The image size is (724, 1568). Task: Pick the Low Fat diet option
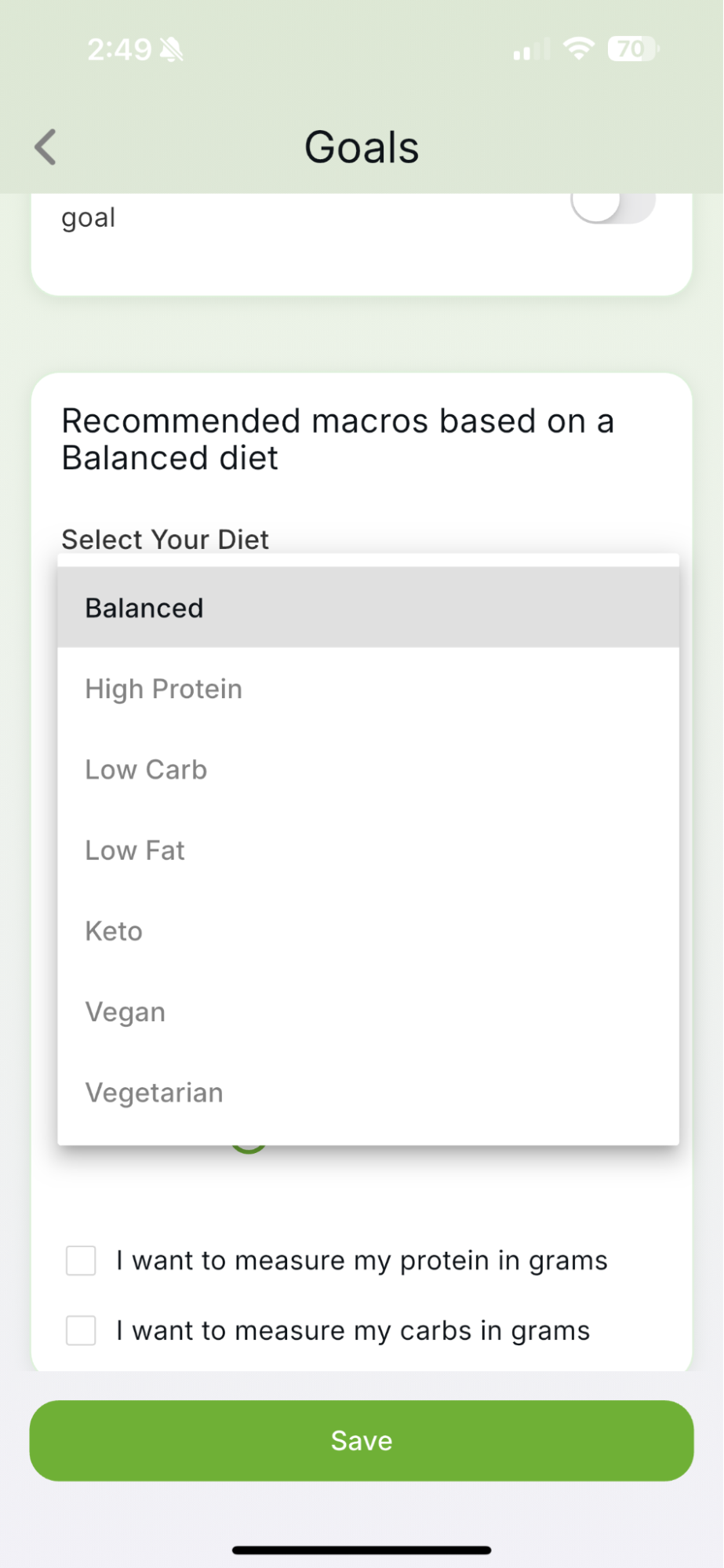pyautogui.click(x=369, y=850)
